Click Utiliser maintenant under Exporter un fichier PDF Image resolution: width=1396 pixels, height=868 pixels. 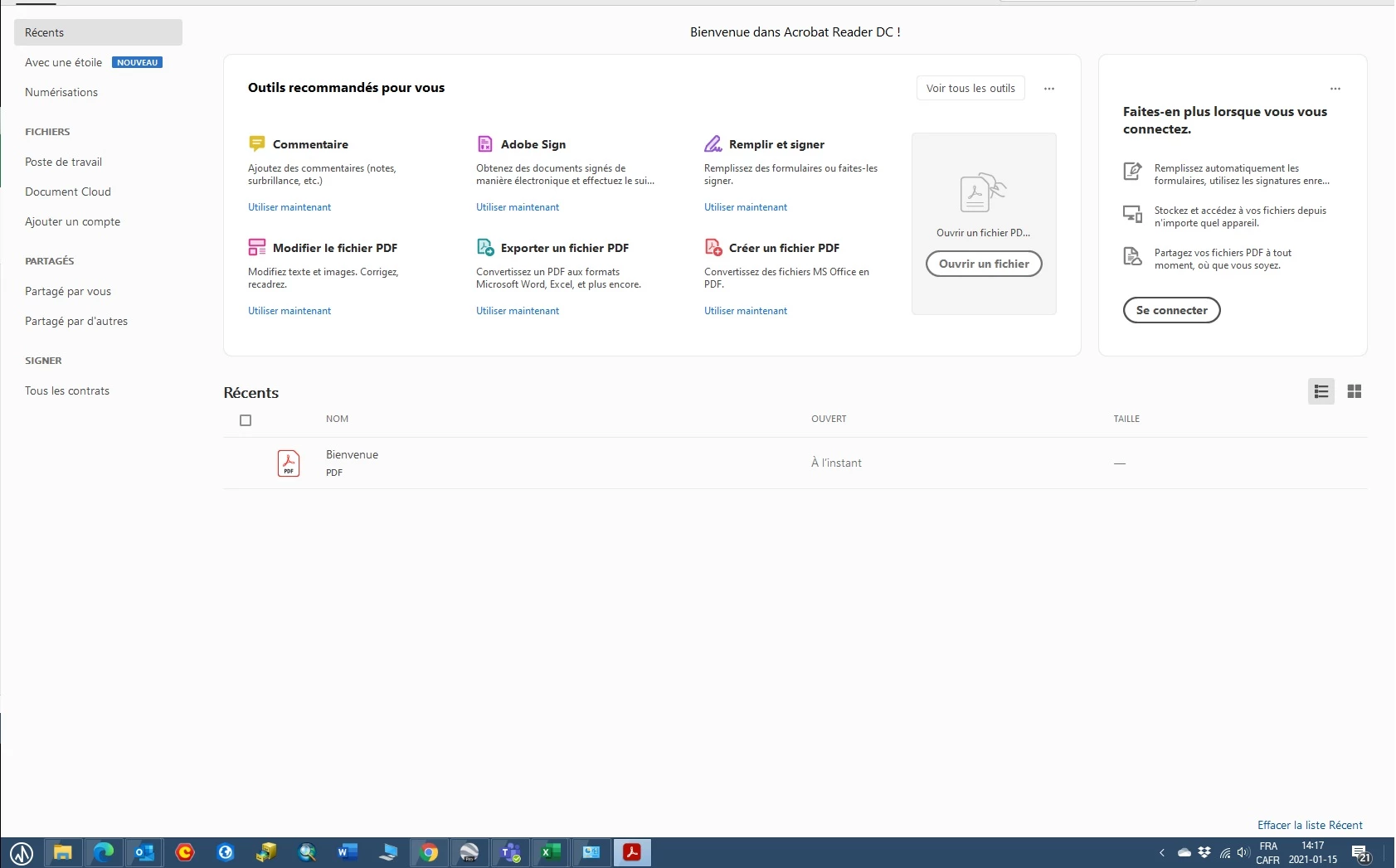pos(518,311)
